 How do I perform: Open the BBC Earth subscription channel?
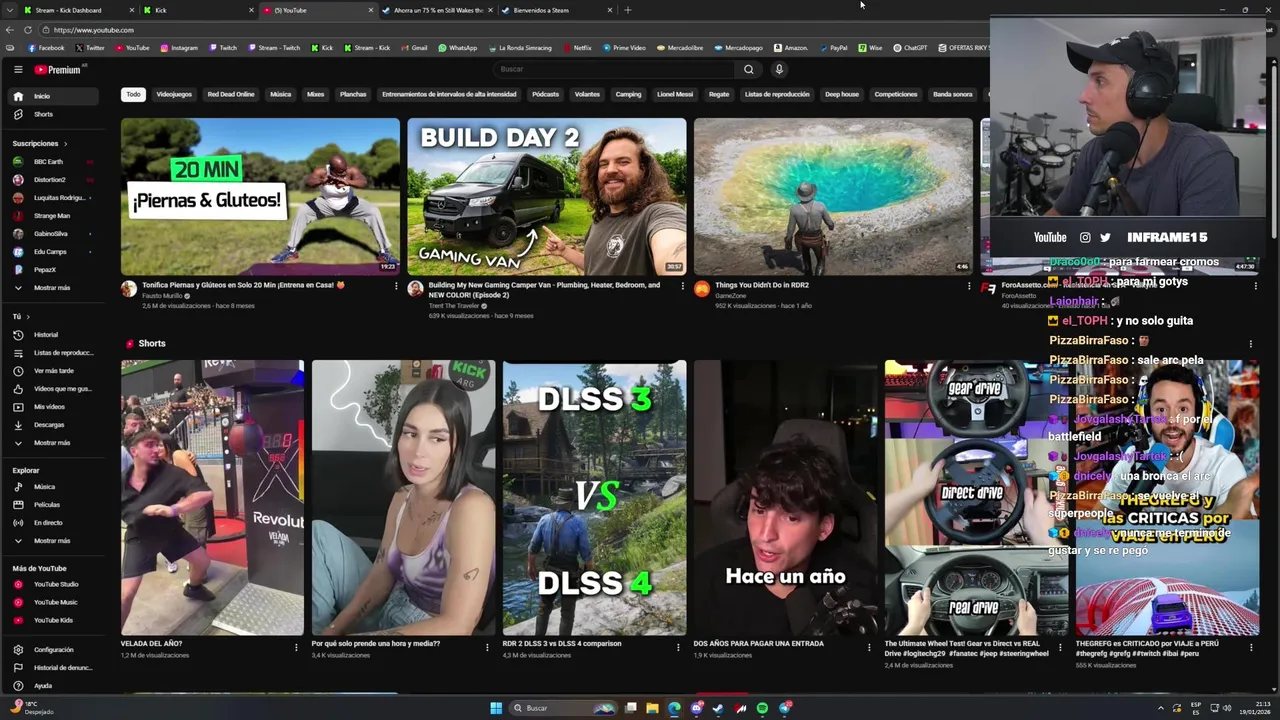coord(55,161)
